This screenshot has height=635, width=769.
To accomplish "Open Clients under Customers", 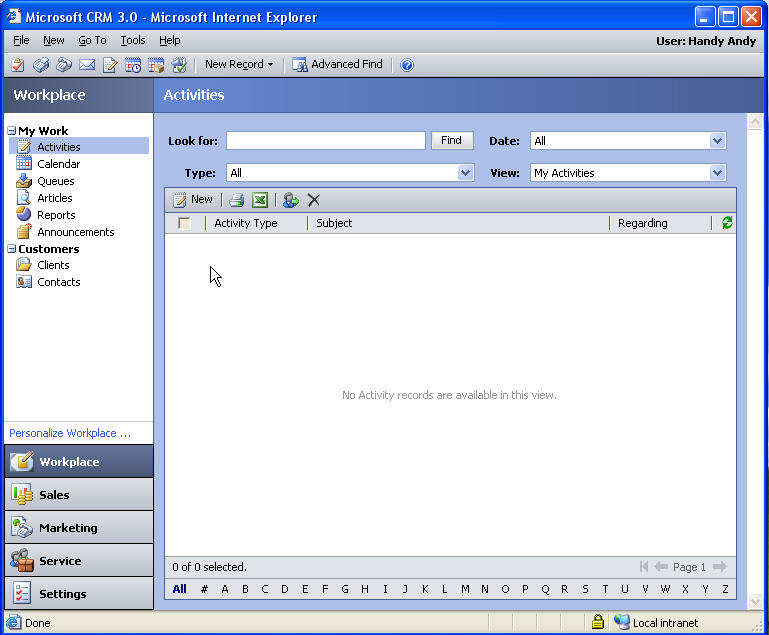I will (53, 265).
